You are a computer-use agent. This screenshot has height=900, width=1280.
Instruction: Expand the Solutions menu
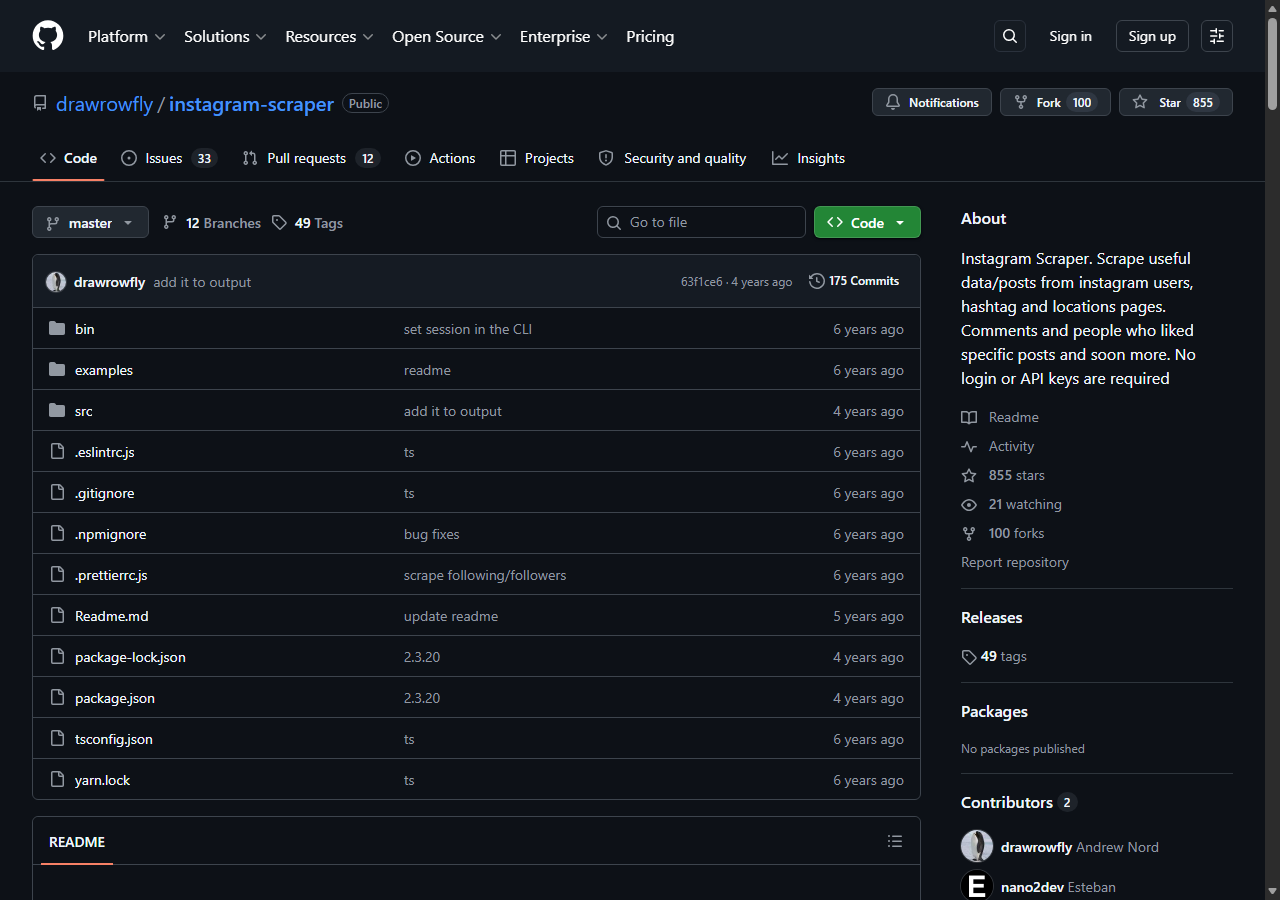click(225, 36)
